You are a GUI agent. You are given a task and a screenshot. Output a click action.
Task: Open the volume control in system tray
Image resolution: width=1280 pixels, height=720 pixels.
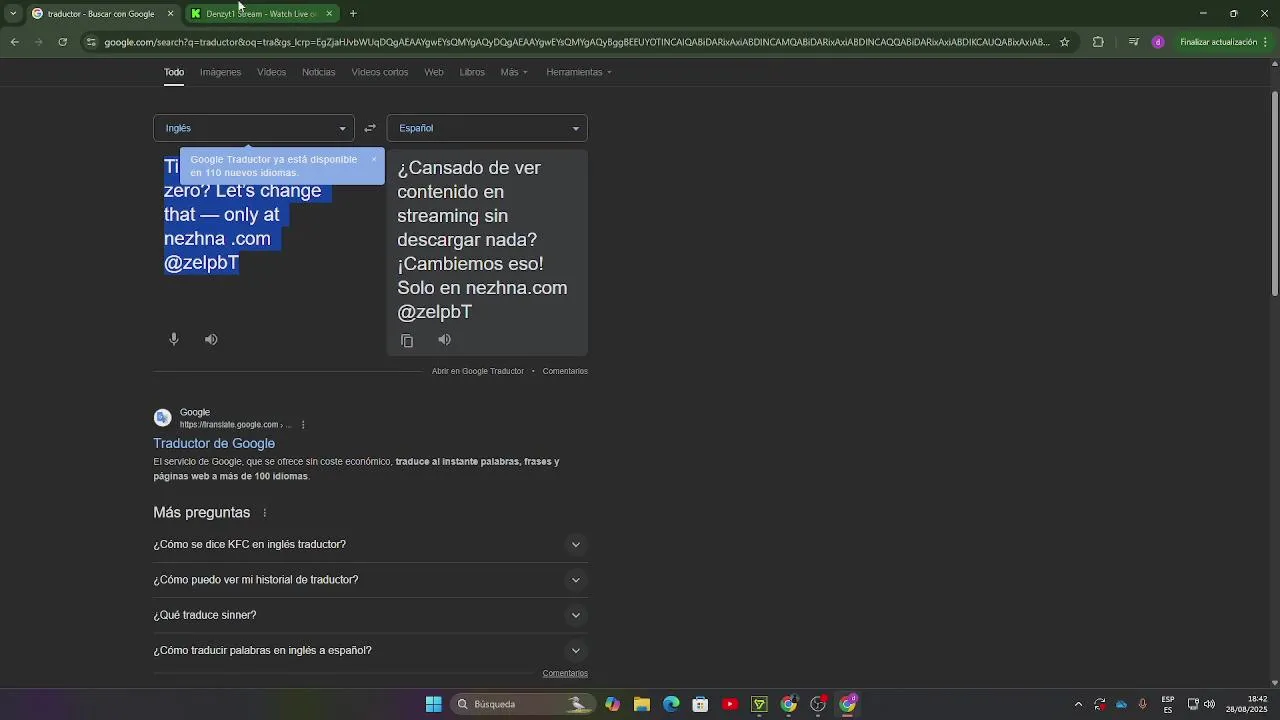[x=1209, y=704]
